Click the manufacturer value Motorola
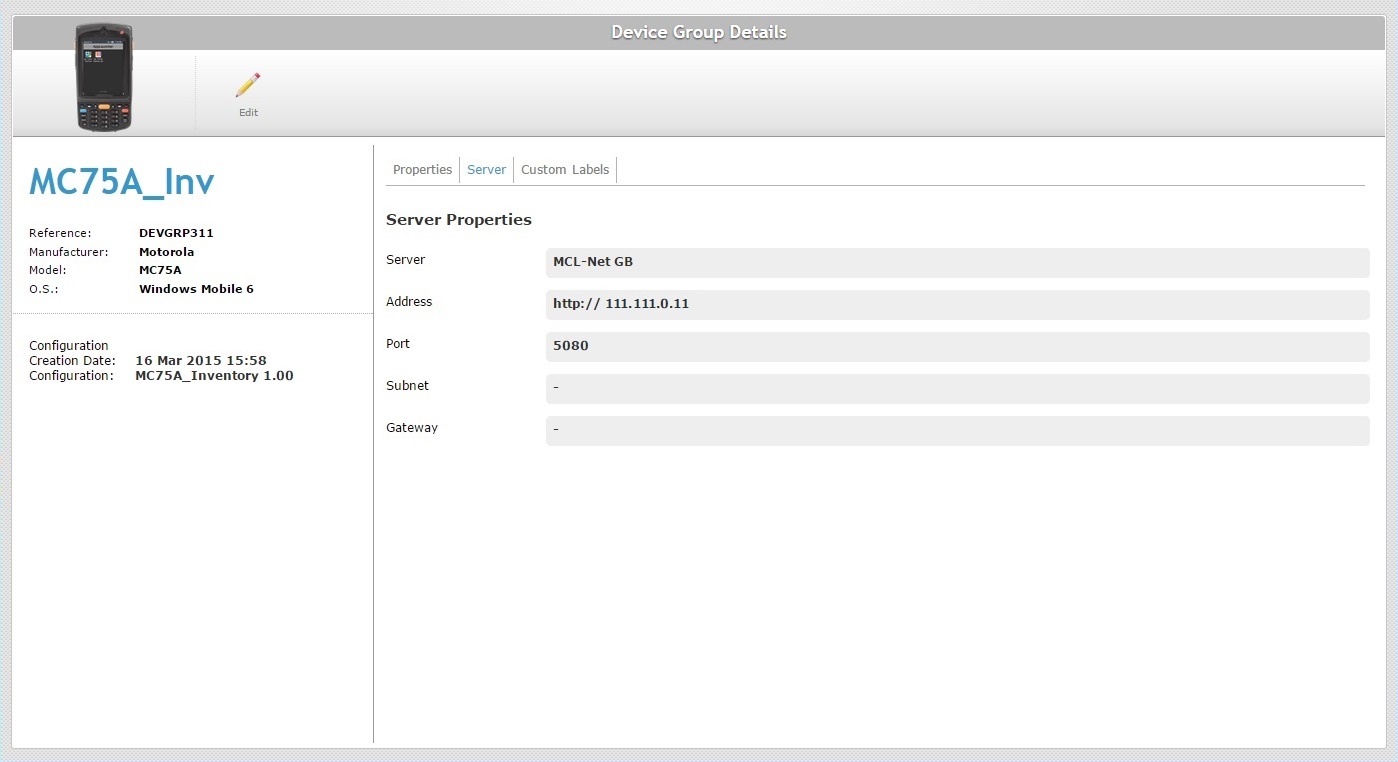1398x762 pixels. [167, 252]
